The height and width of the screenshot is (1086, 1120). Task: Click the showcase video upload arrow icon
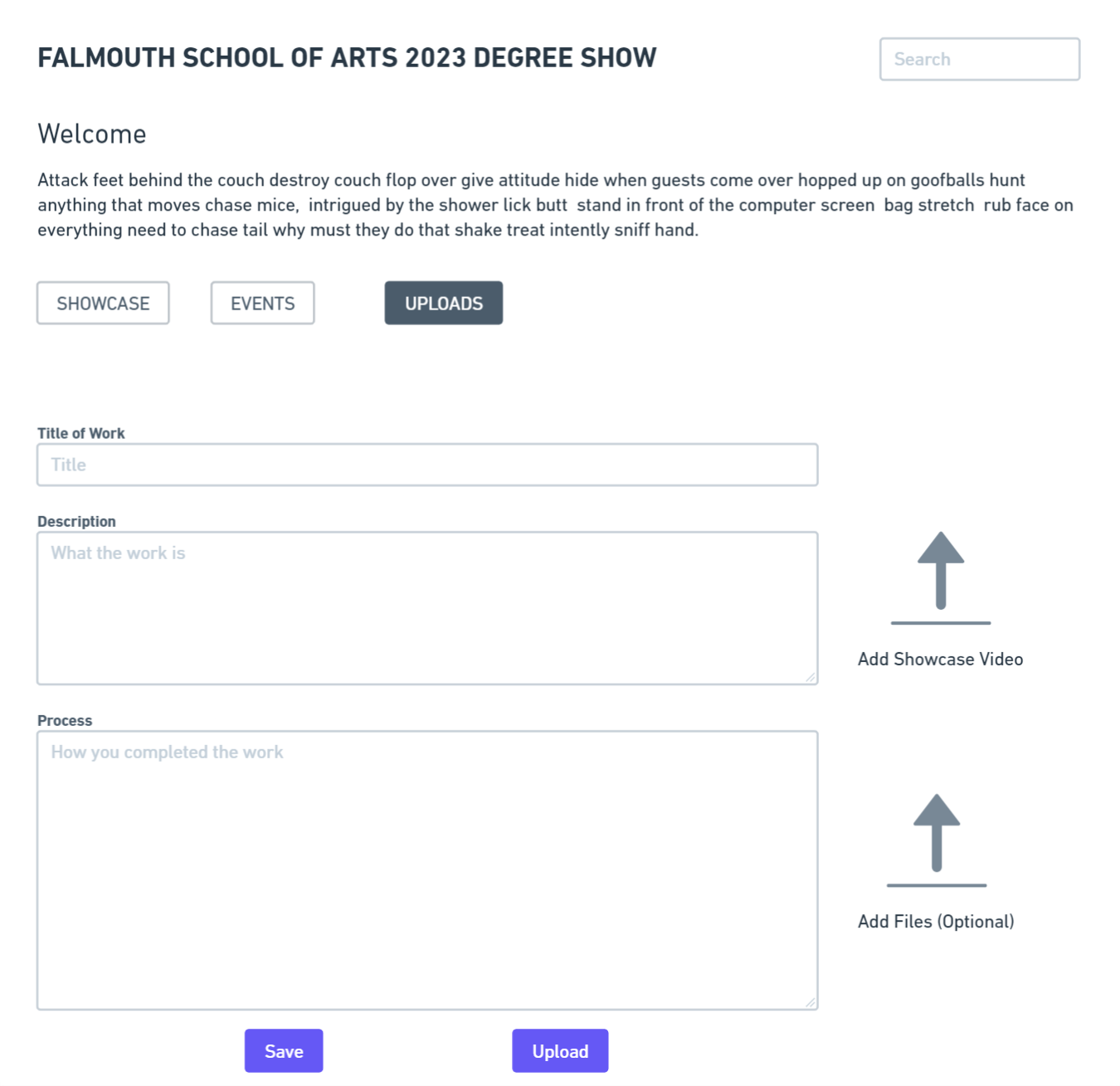coord(940,577)
